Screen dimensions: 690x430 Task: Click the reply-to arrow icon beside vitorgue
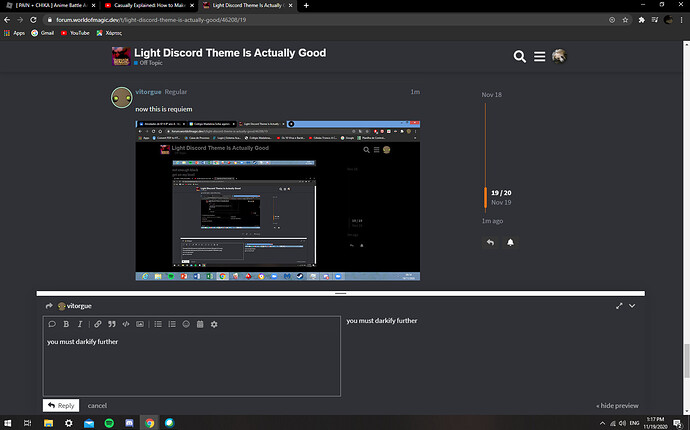49,306
